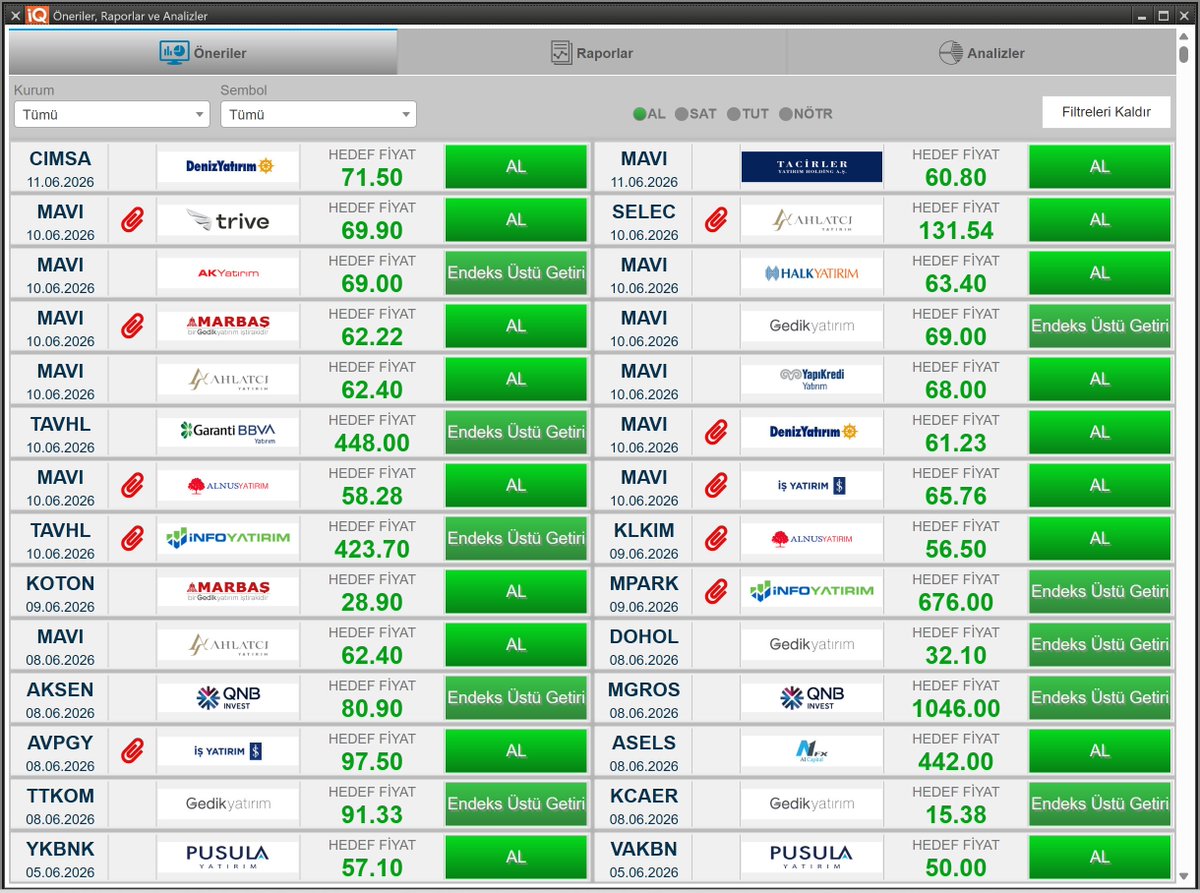Click the YKBNK symbol text
Screen dimensions: 1200x893
click(60, 847)
